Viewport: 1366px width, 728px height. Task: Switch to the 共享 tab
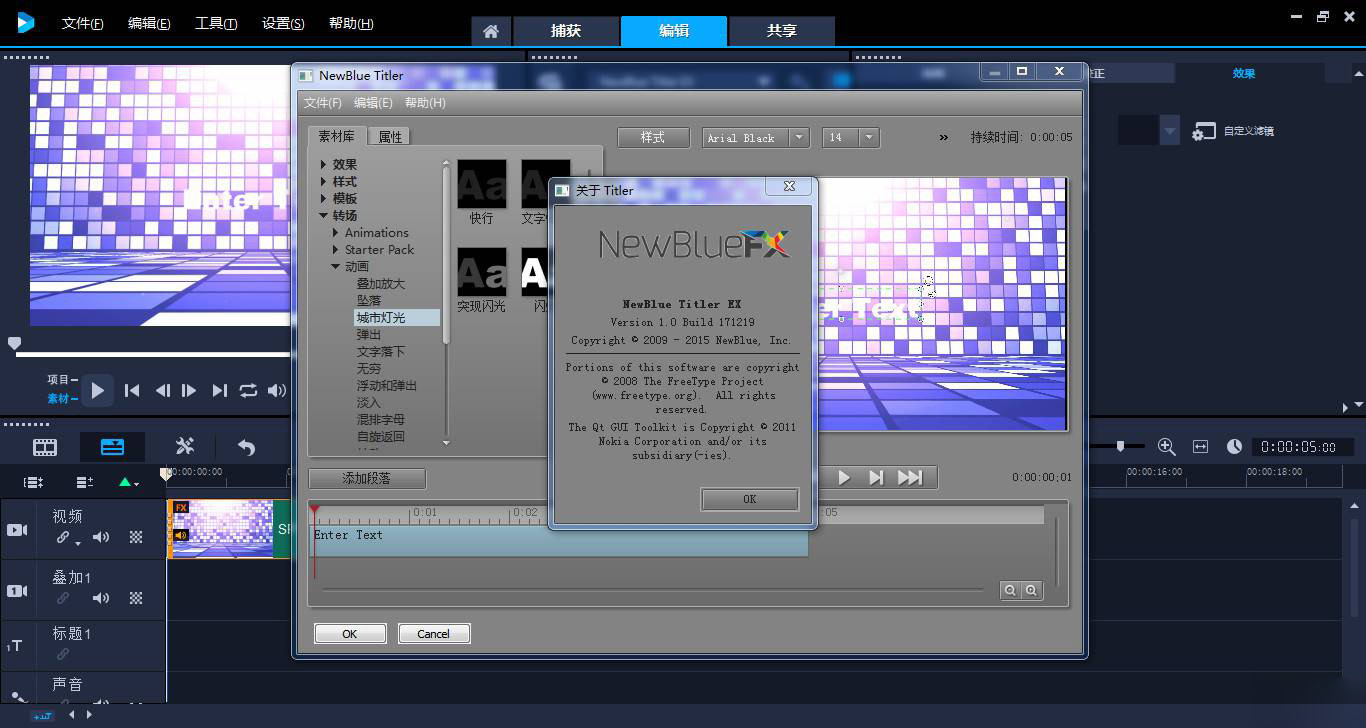pos(782,31)
